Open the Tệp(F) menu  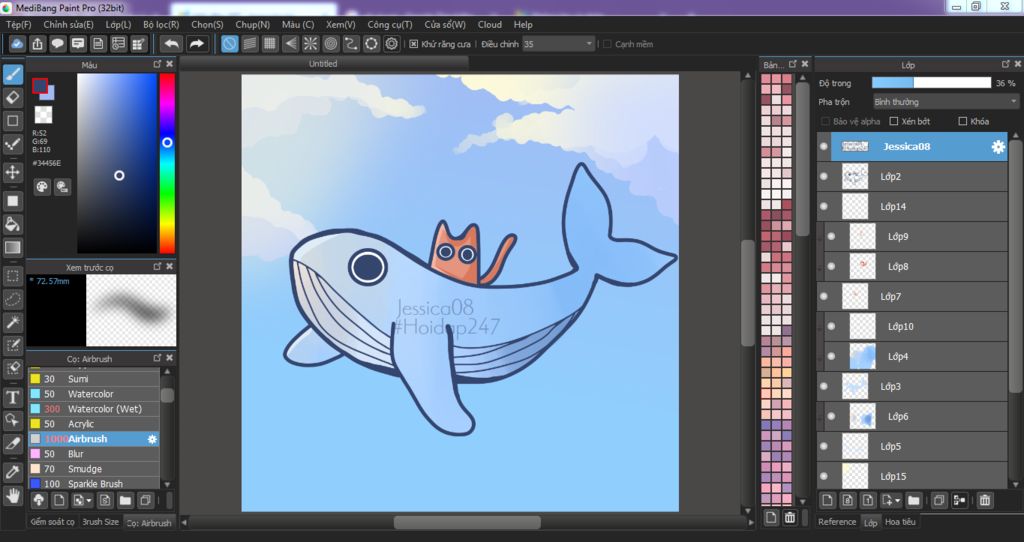coord(18,24)
